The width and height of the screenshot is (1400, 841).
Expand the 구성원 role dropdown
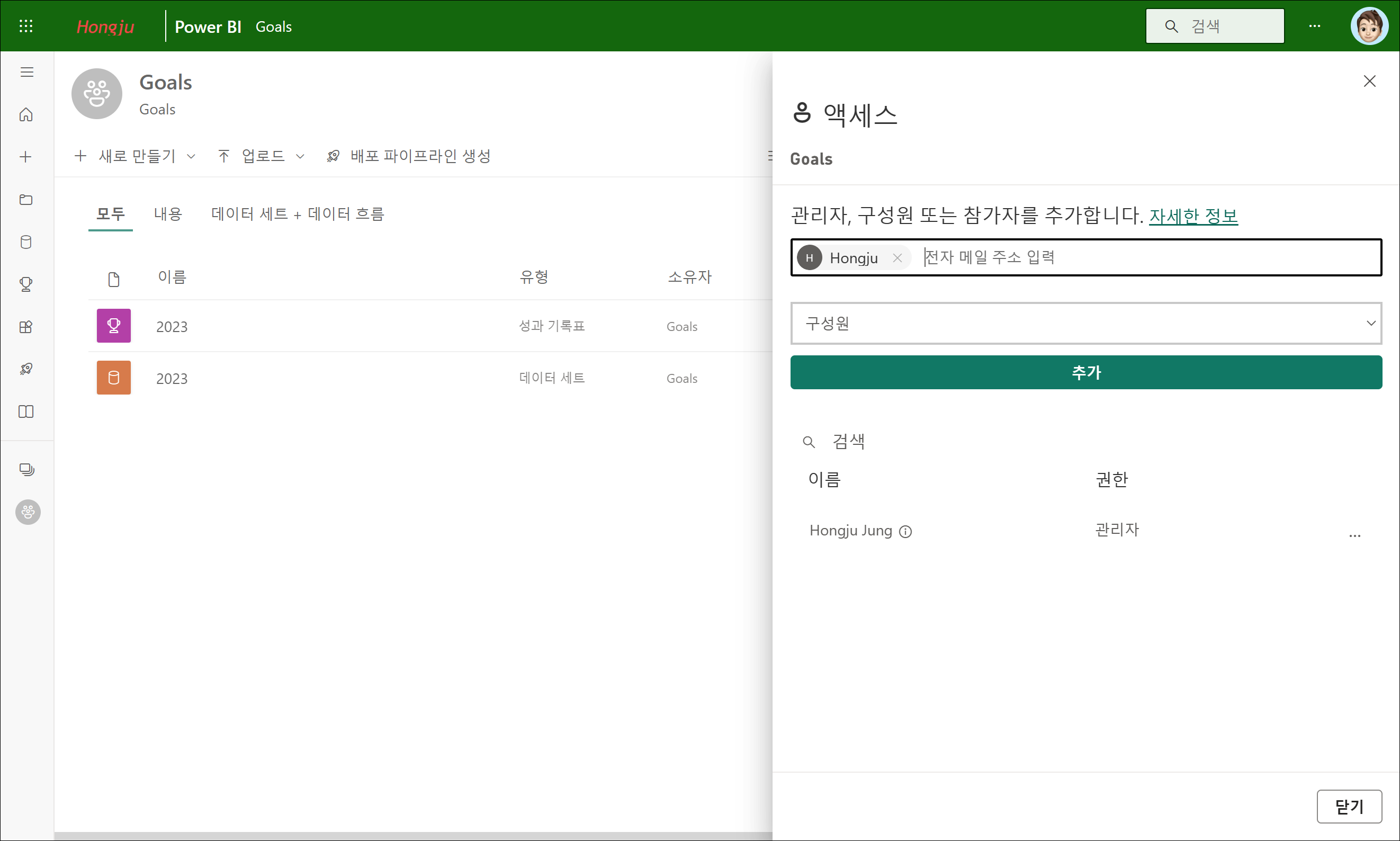[x=1085, y=323]
